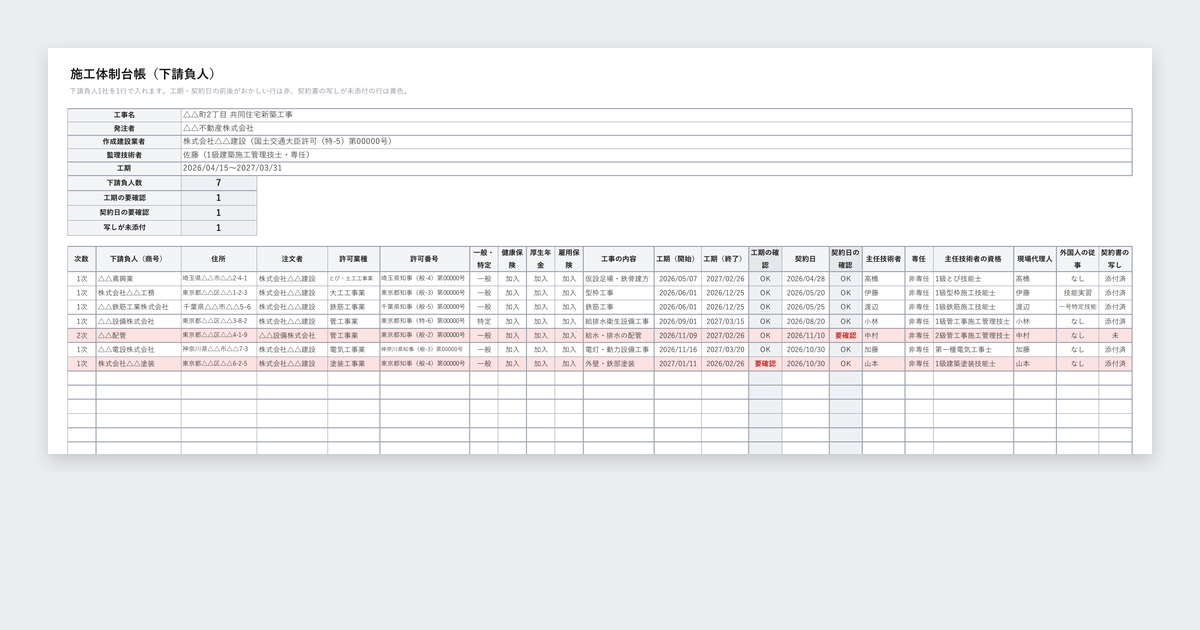This screenshot has height=630, width=1200.
Task: Select the subcontractor cell △△電設株式会社
Action: pos(138,350)
